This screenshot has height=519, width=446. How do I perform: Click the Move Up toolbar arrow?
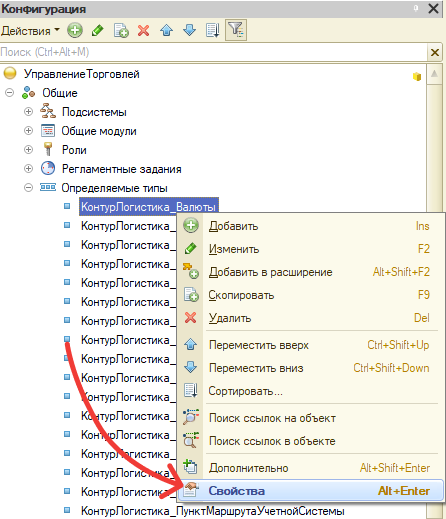[167, 30]
